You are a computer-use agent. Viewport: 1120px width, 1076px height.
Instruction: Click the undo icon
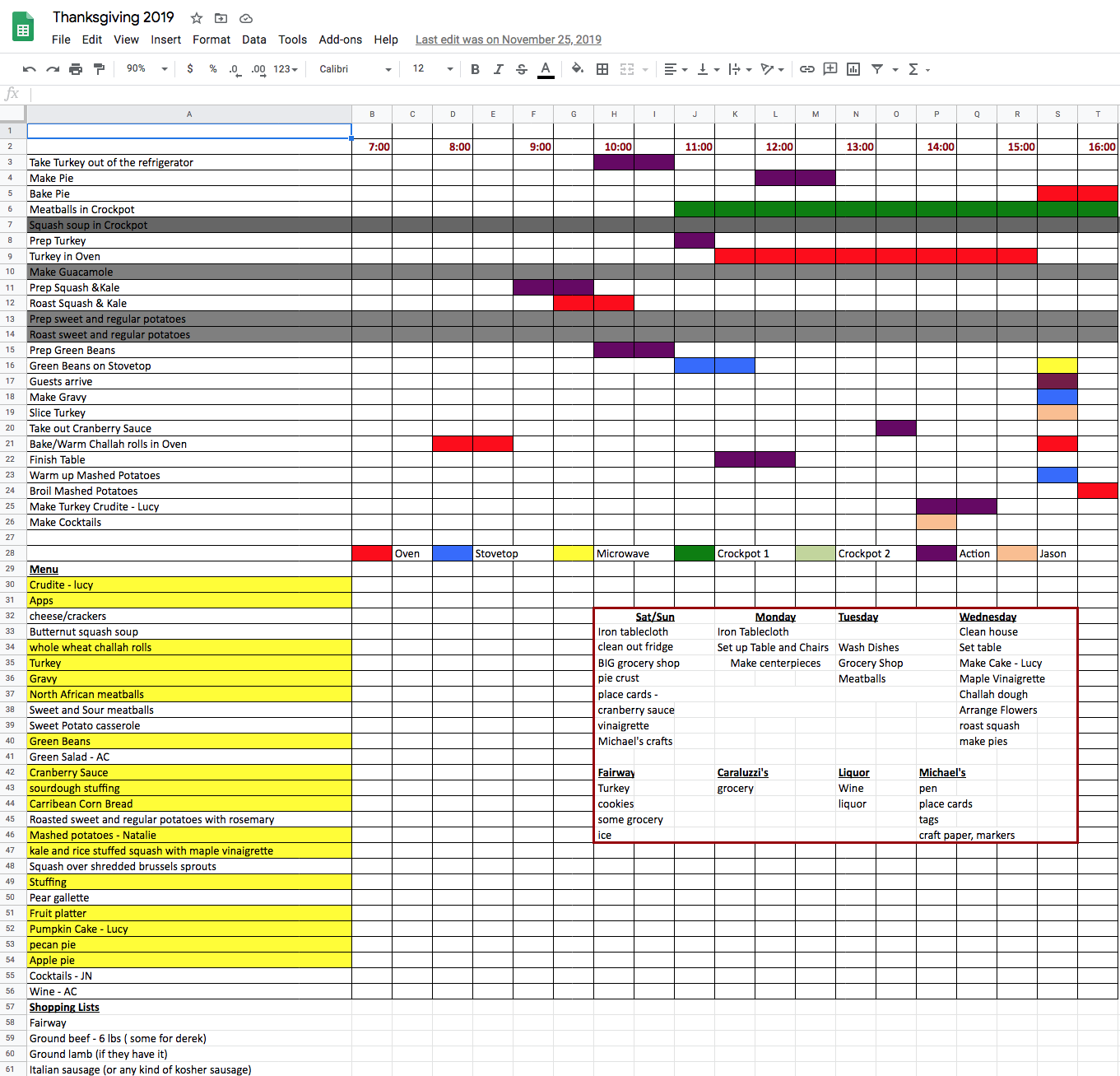click(30, 69)
